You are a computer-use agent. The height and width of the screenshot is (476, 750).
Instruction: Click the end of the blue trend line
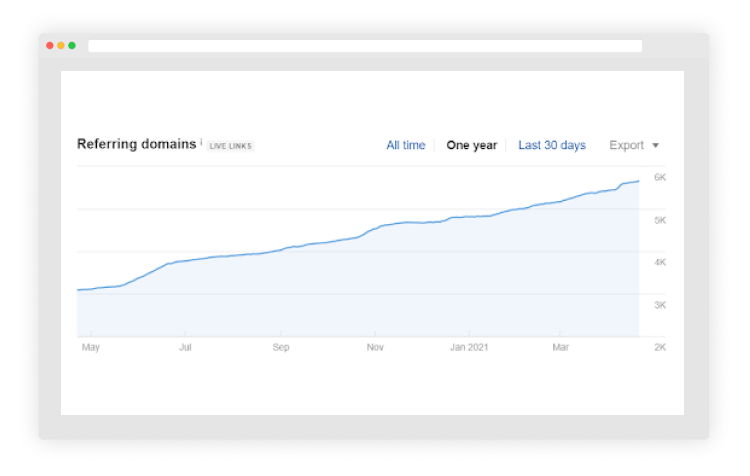pyautogui.click(x=638, y=181)
